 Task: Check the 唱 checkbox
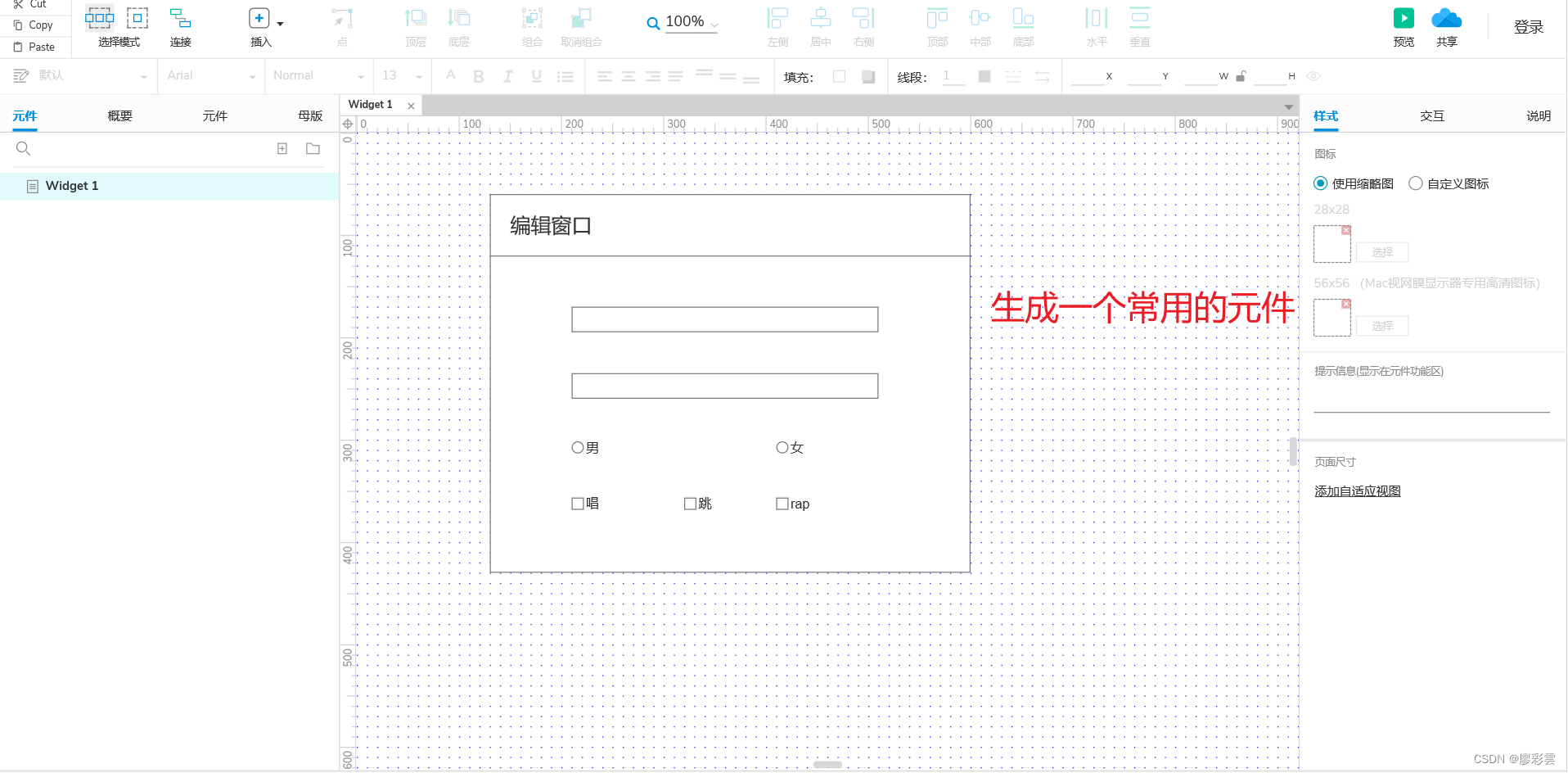click(578, 503)
